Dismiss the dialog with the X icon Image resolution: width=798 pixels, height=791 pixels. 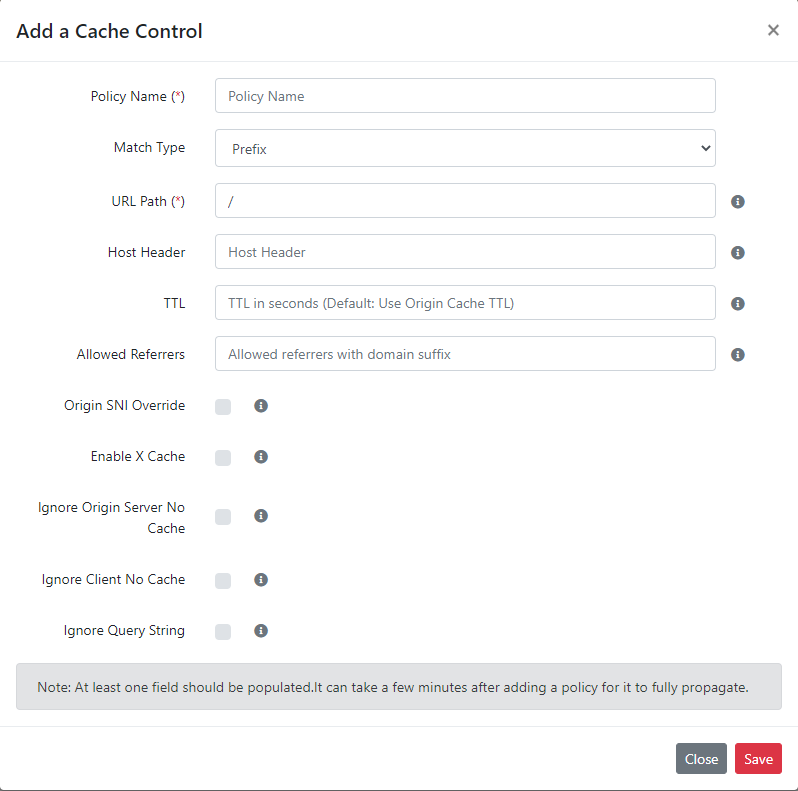point(773,31)
